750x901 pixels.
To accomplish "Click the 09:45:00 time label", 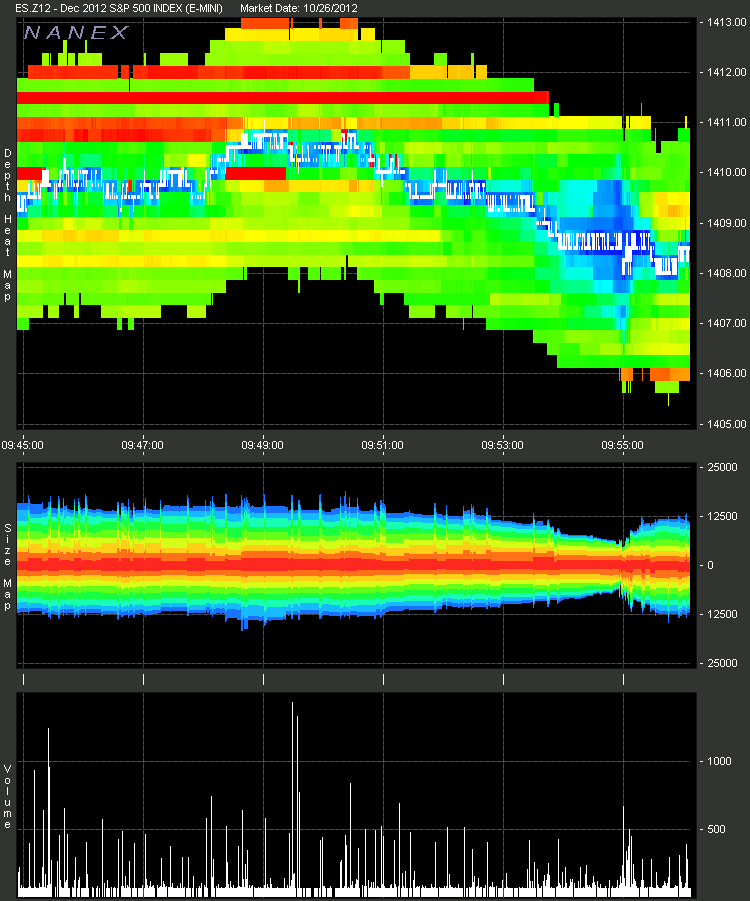I will 22,445.
